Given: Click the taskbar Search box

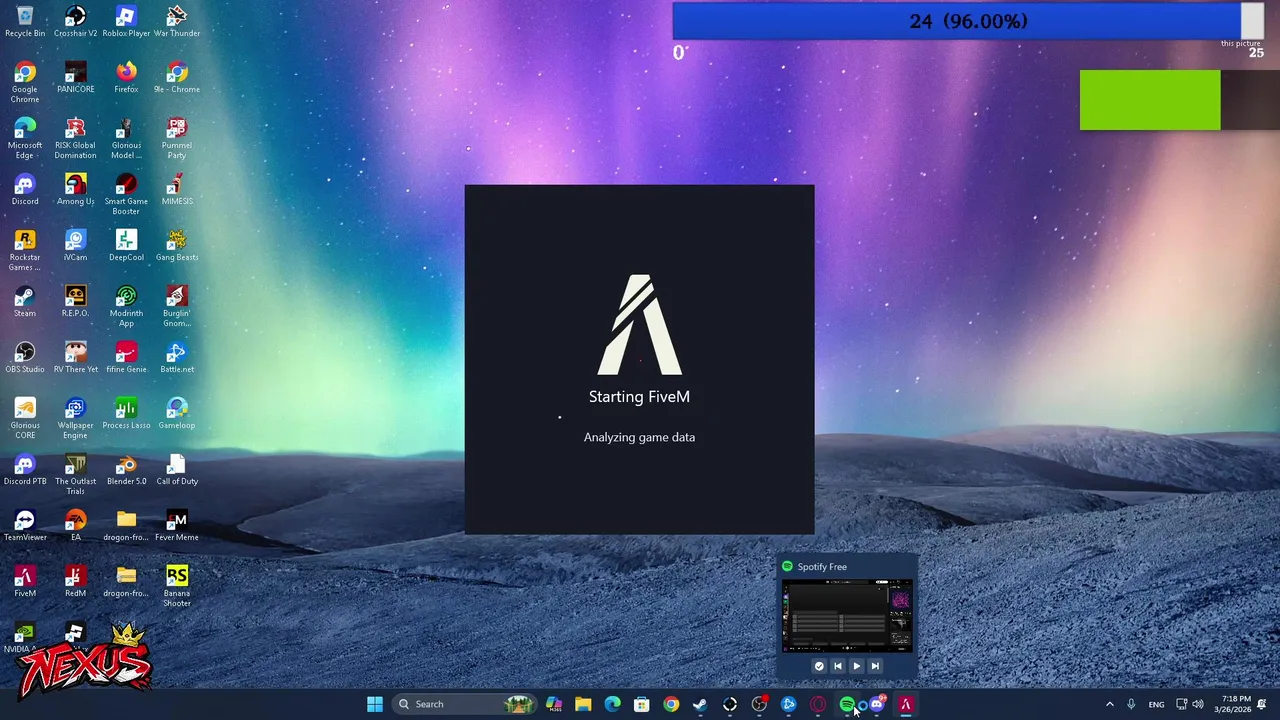Looking at the screenshot, I should (465, 704).
